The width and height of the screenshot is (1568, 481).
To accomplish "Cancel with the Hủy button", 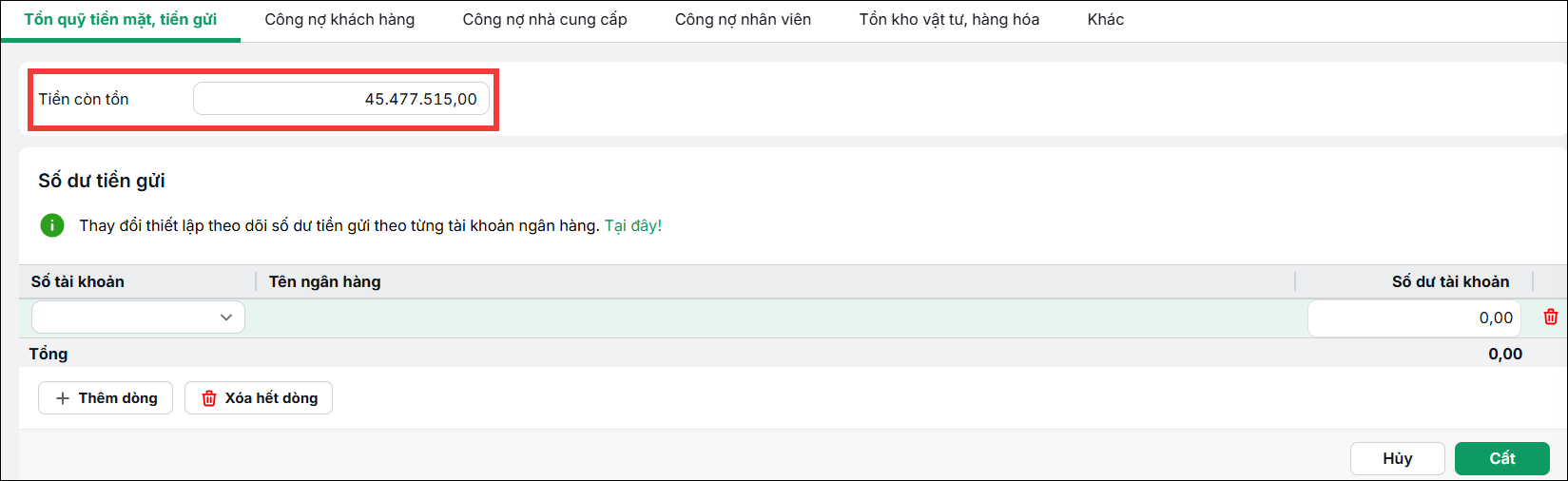I will pos(1398,458).
